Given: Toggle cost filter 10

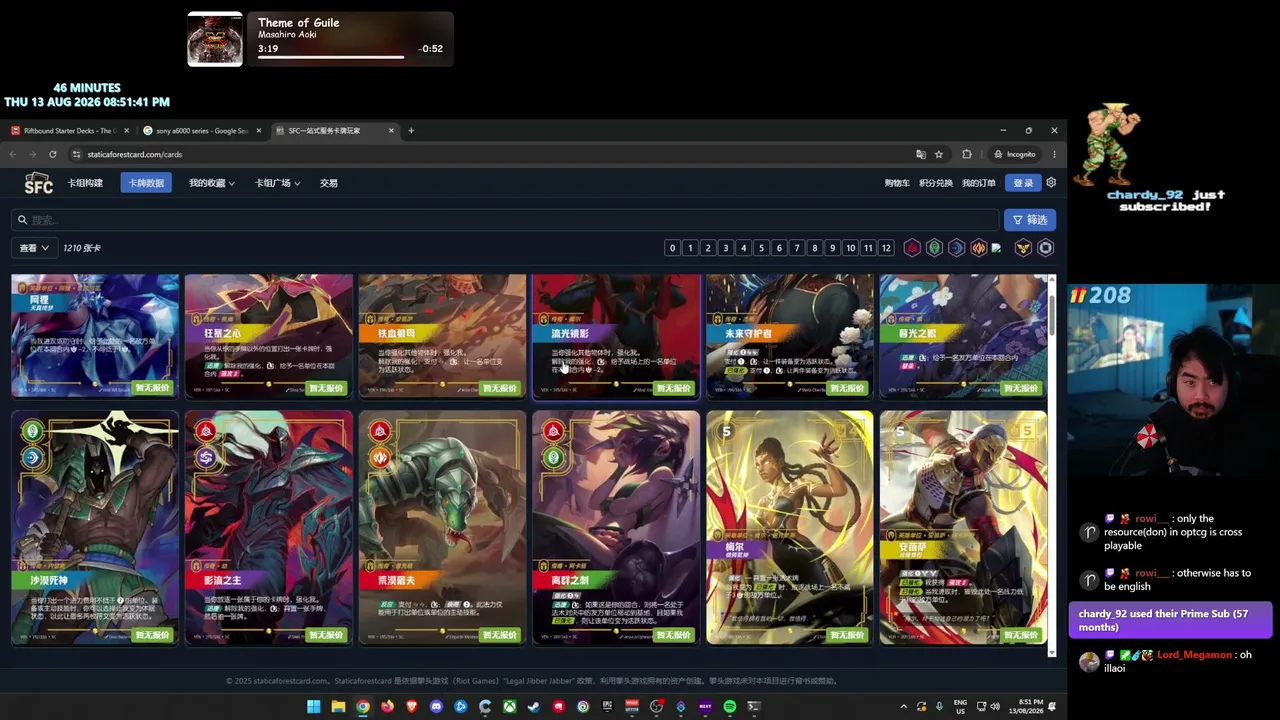Looking at the screenshot, I should 850,248.
